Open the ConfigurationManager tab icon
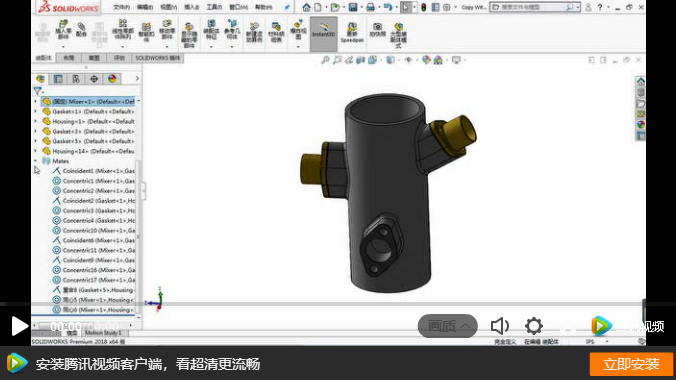This screenshot has width=676, height=380. point(76,79)
